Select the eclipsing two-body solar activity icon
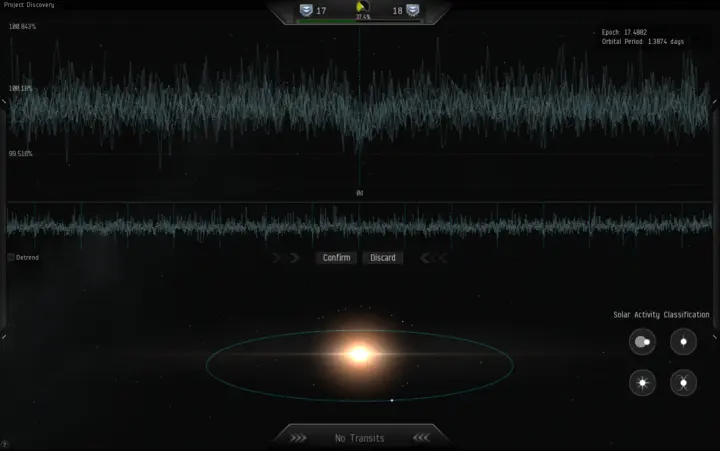Image resolution: width=720 pixels, height=451 pixels. [x=642, y=342]
